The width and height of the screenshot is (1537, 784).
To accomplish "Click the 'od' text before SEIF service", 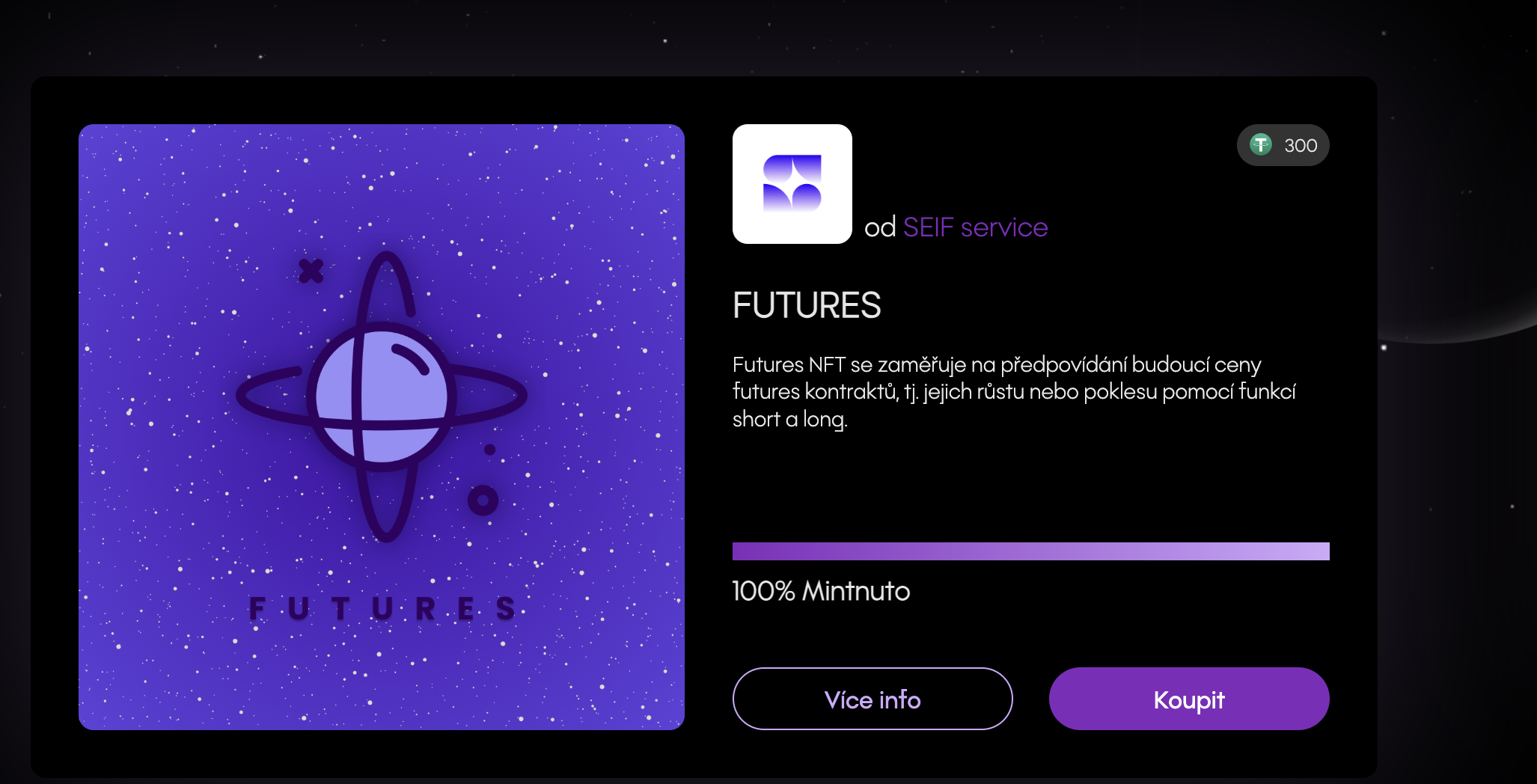I will (880, 227).
